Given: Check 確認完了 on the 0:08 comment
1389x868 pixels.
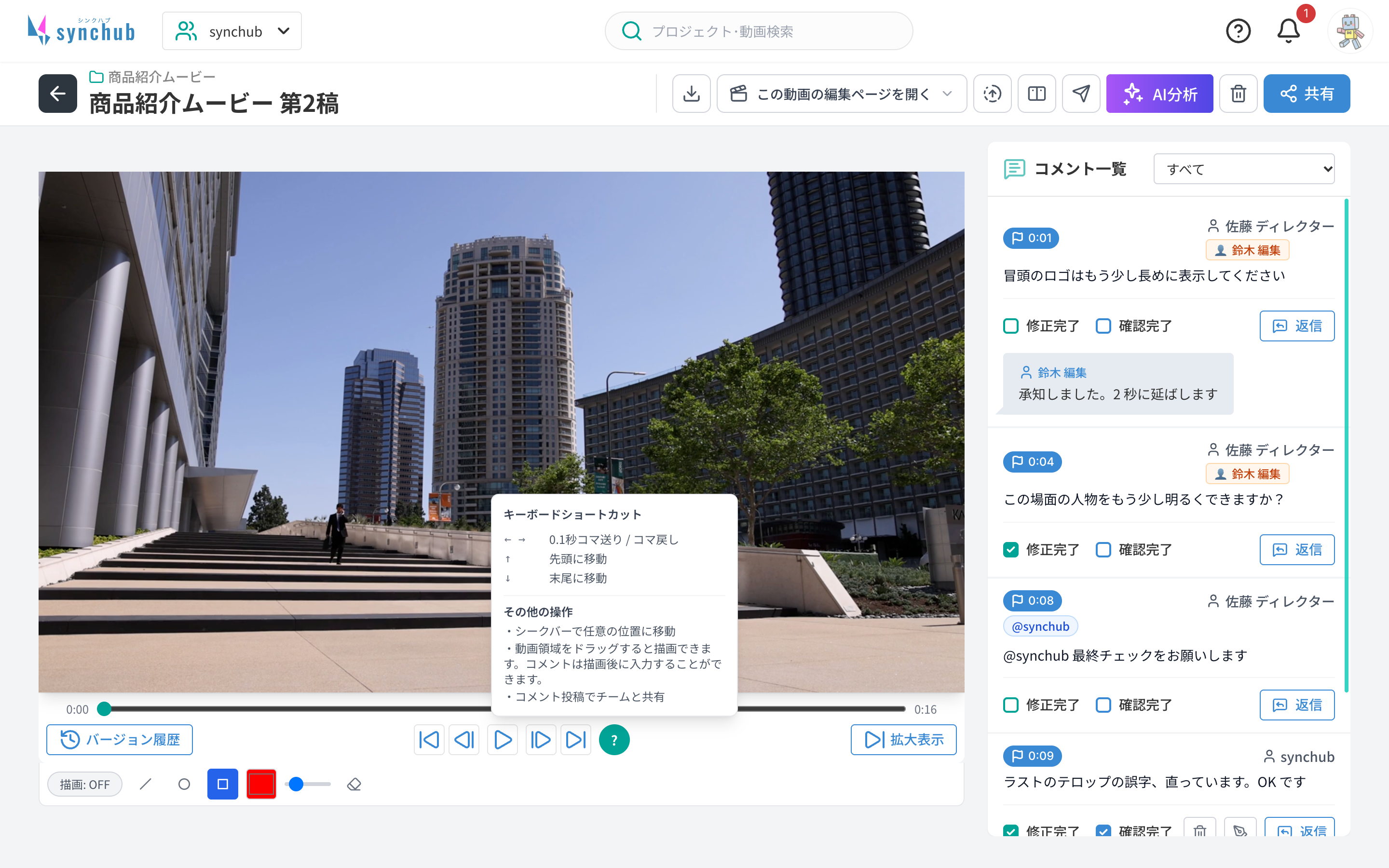Looking at the screenshot, I should (x=1103, y=705).
